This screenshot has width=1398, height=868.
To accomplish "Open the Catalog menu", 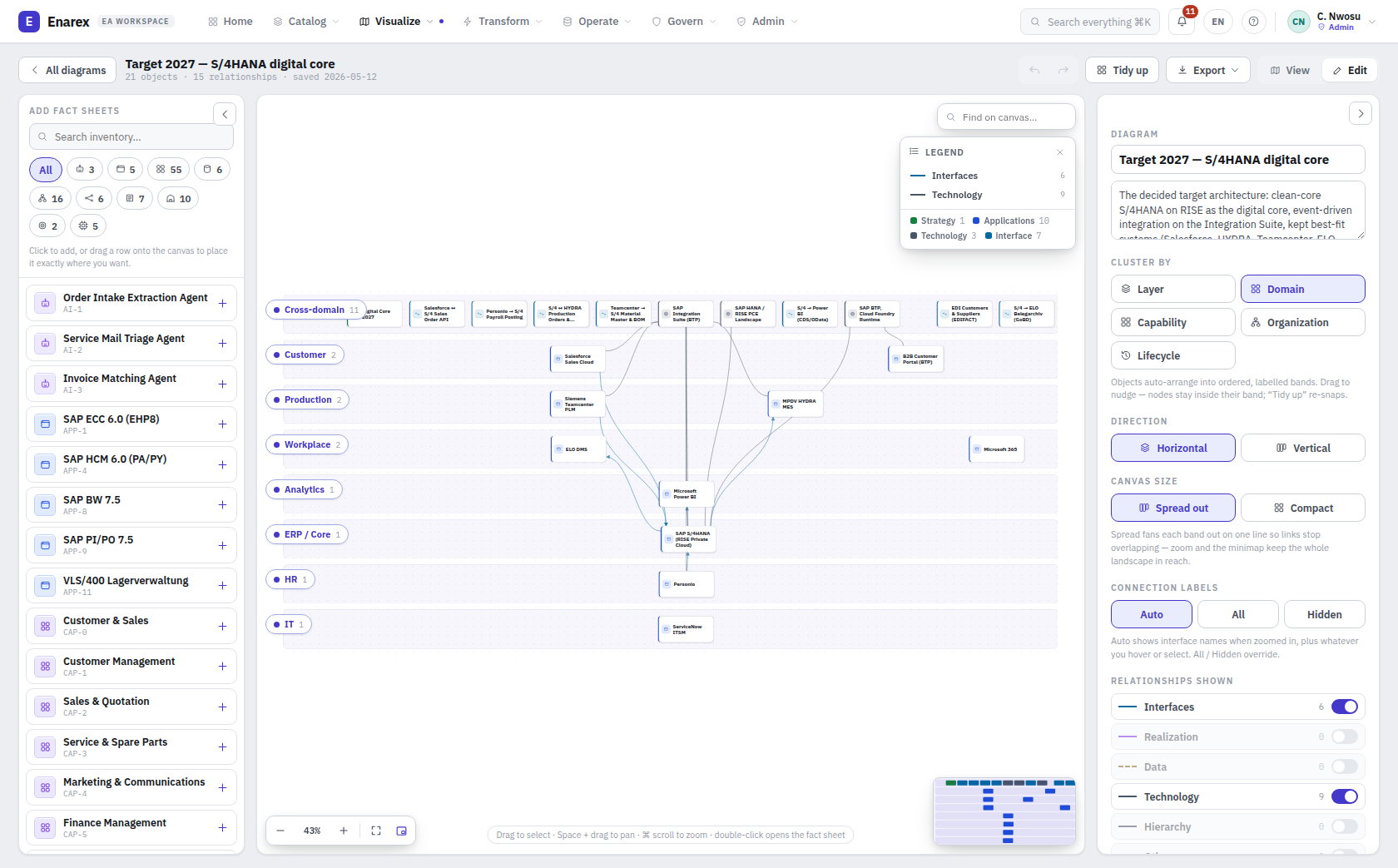I will coord(306,22).
